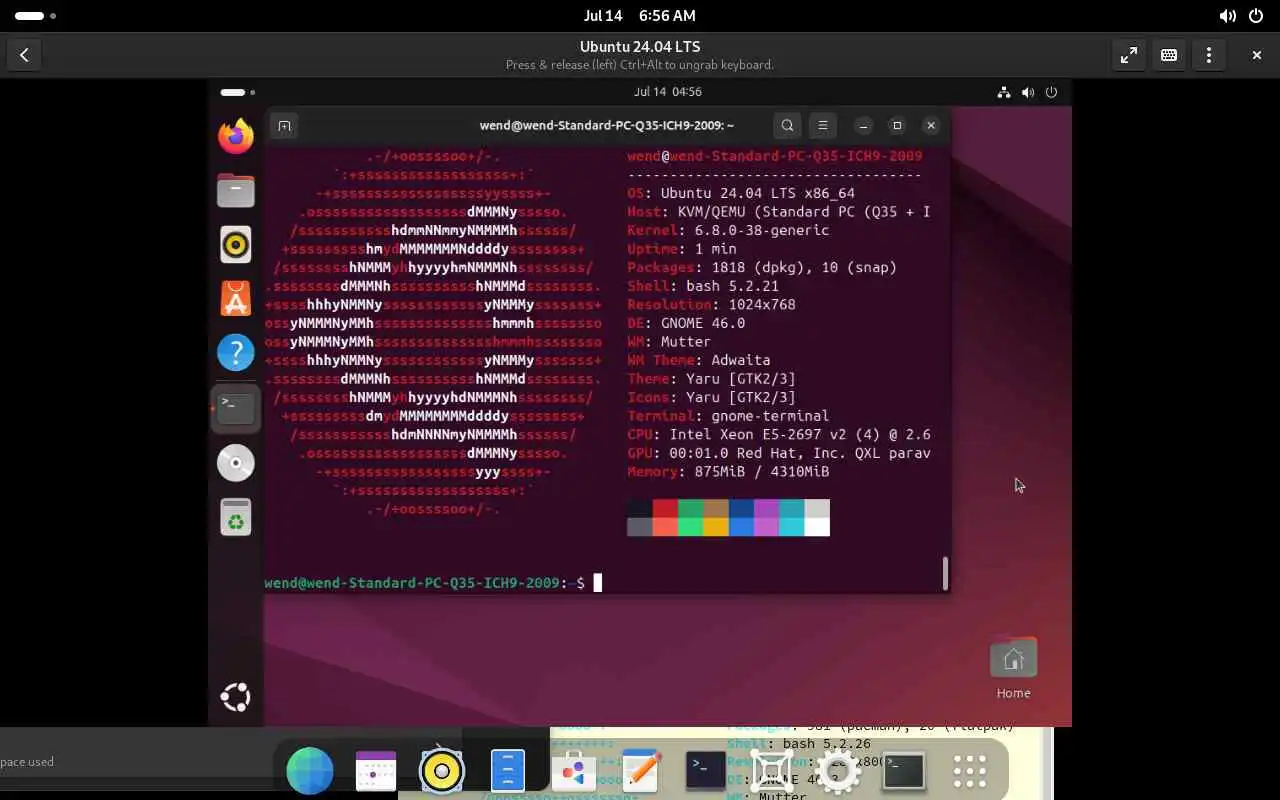Click terminal prompt input after $
The width and height of the screenshot is (1280, 800).
598,583
